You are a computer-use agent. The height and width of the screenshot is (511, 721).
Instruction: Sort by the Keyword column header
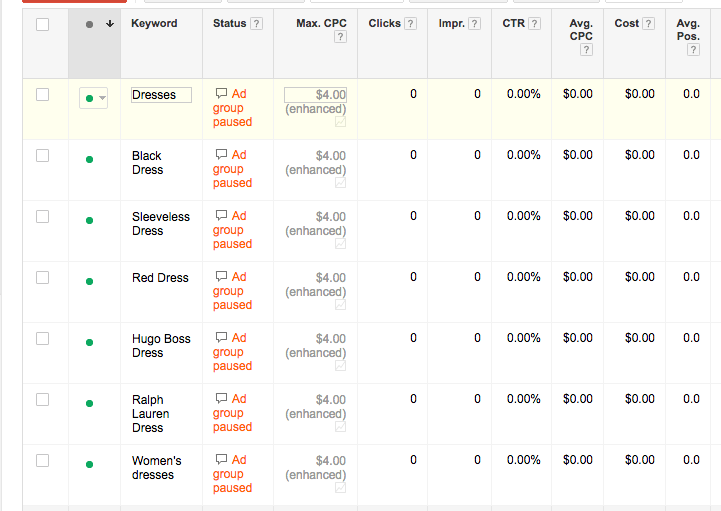tap(154, 24)
